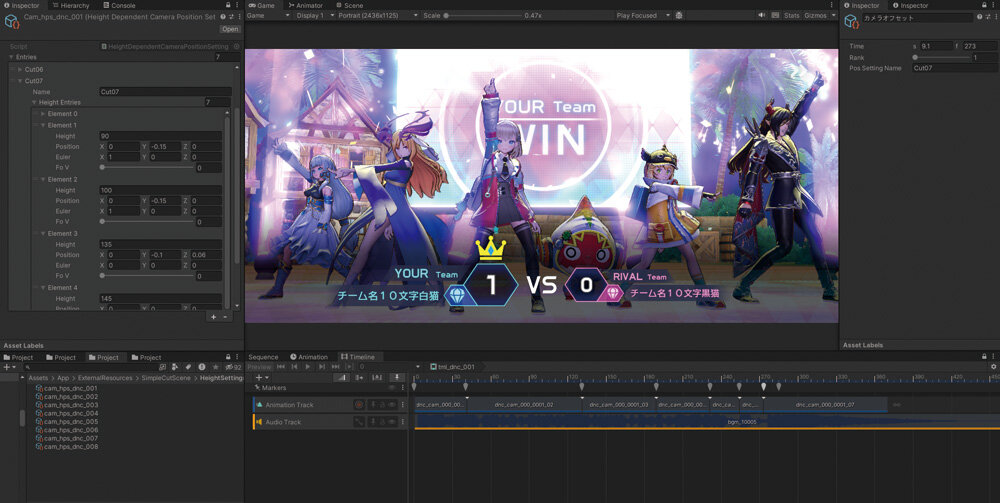The image size is (1000, 503).
Task: Click search by type icon in Project
Action: tap(175, 367)
